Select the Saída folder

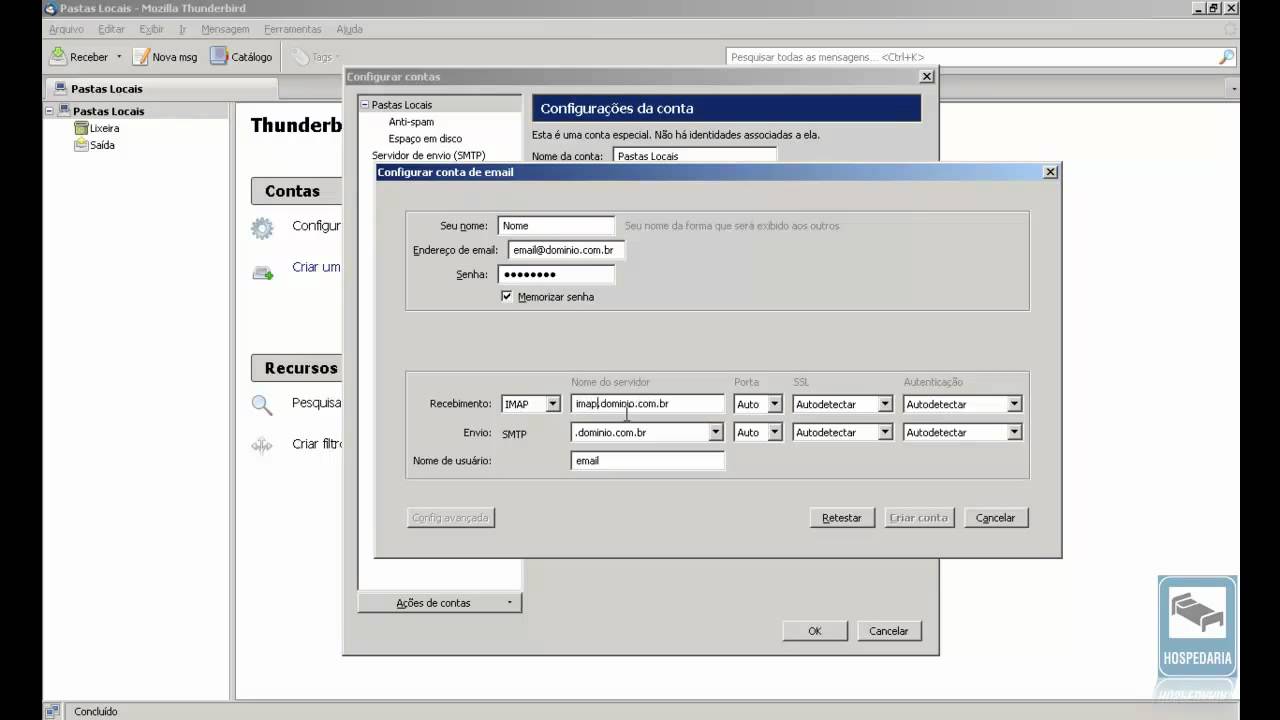pyautogui.click(x=102, y=145)
